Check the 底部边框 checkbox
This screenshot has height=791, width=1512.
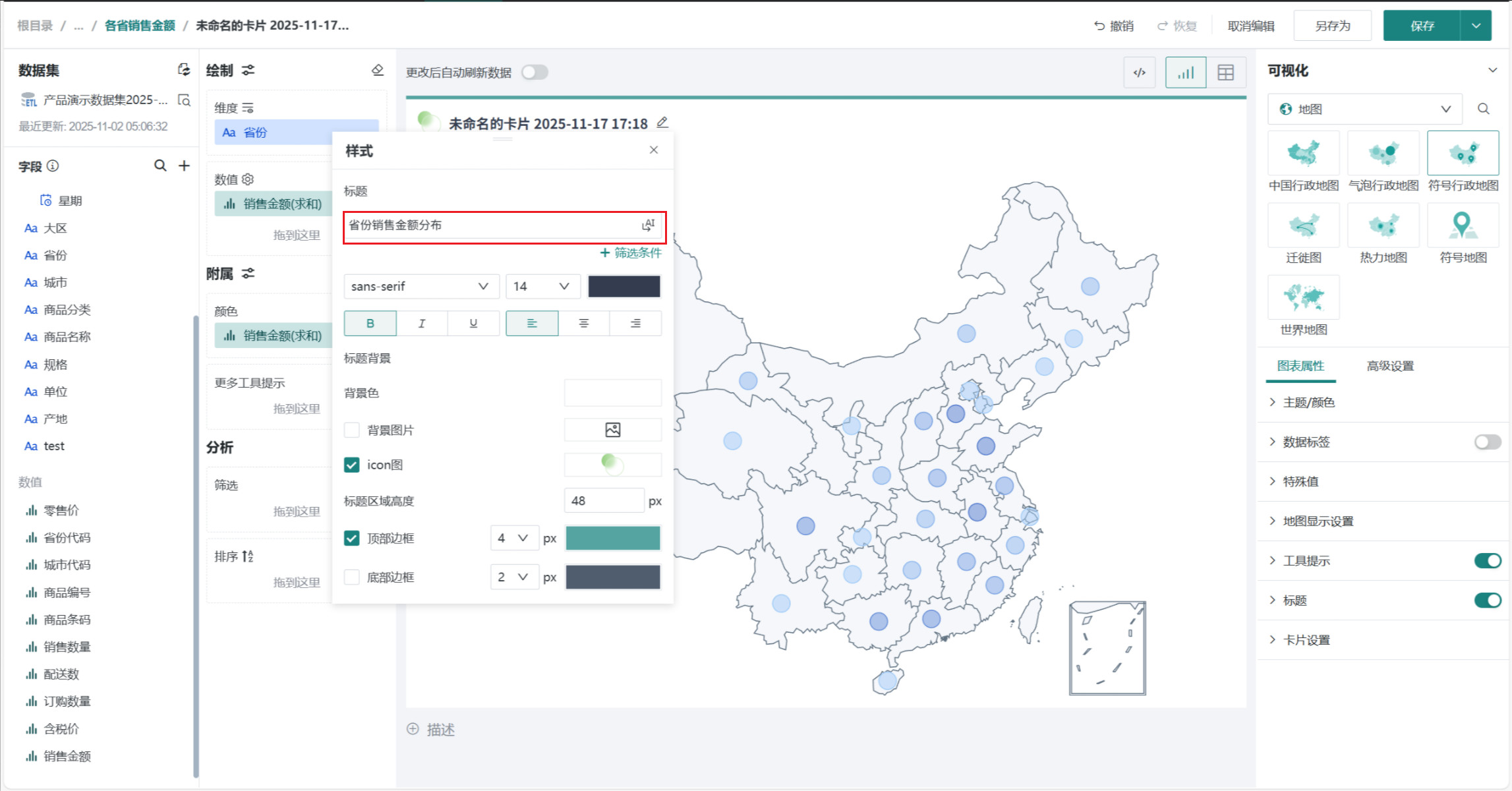(x=352, y=577)
